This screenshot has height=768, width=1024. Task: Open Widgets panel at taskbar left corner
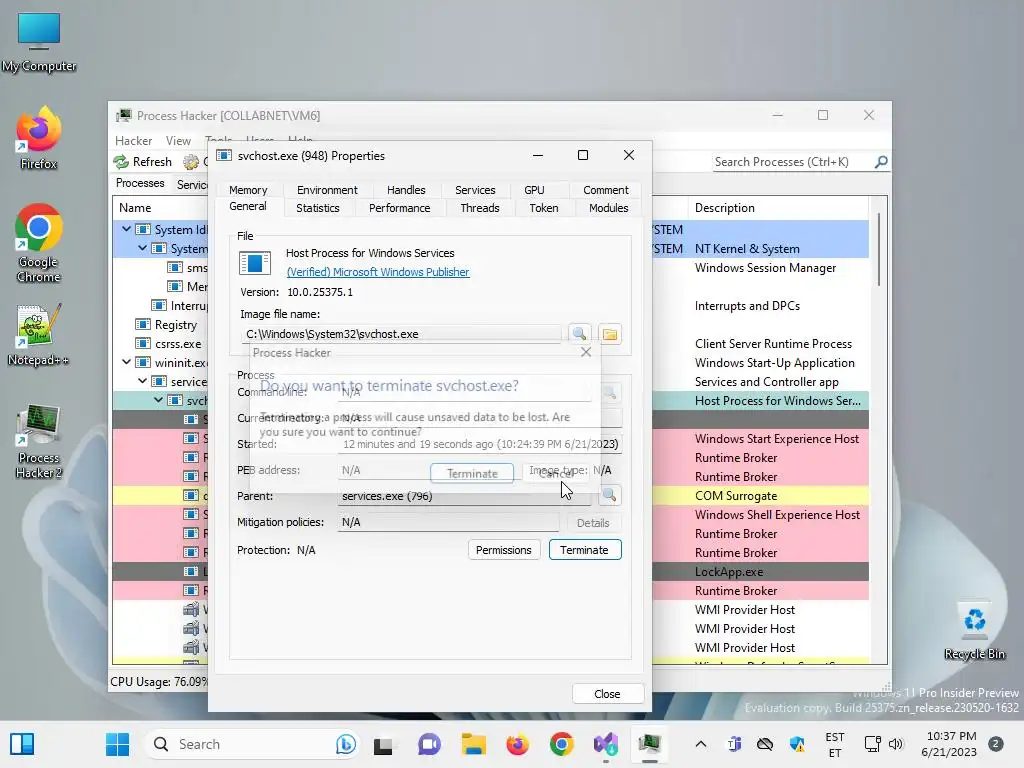[22, 744]
